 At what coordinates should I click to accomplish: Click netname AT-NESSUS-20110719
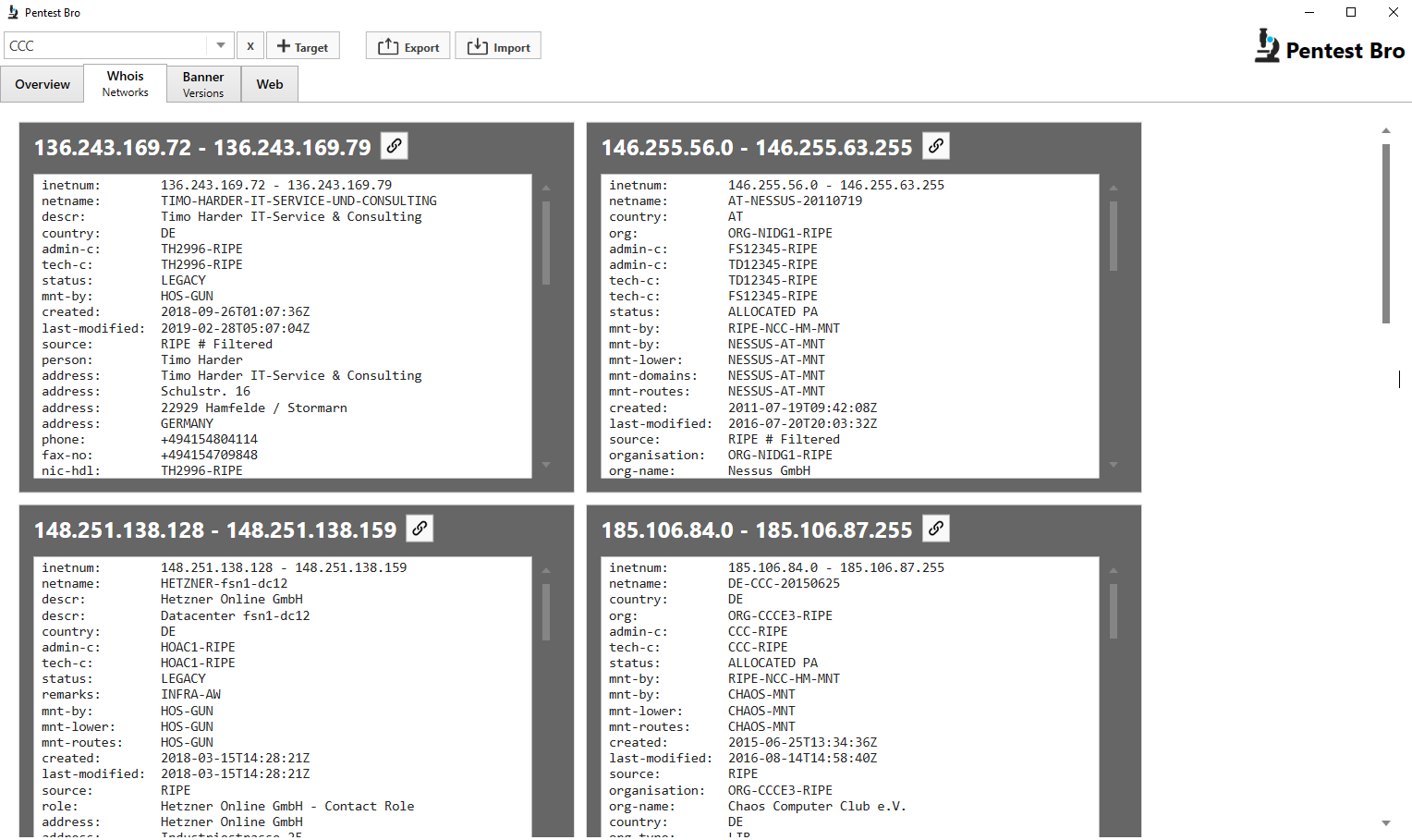tap(795, 201)
